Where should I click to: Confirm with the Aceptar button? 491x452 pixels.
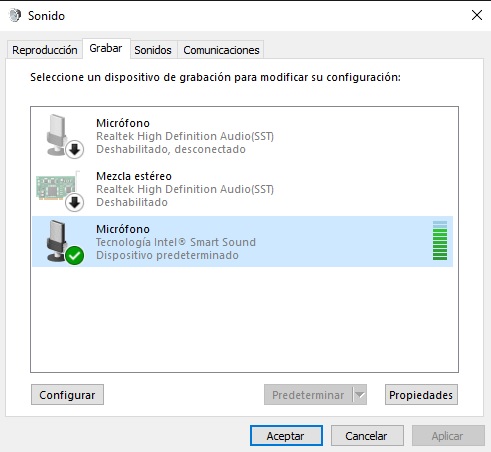(x=286, y=436)
